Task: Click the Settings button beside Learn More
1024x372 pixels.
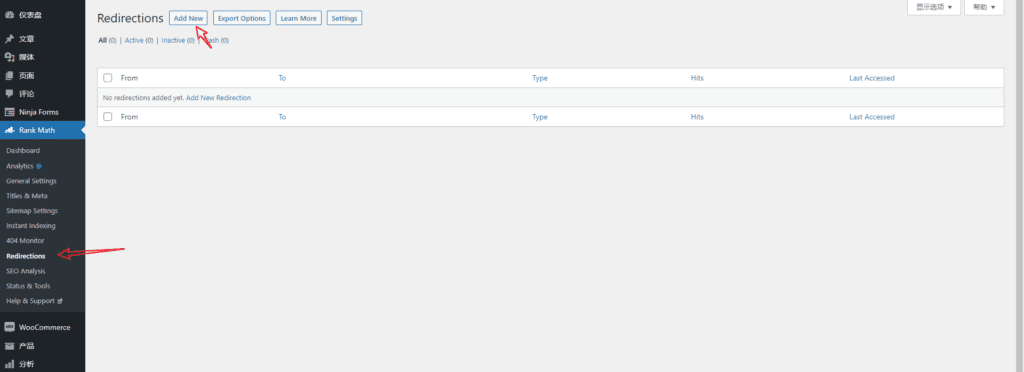Action: (x=344, y=18)
